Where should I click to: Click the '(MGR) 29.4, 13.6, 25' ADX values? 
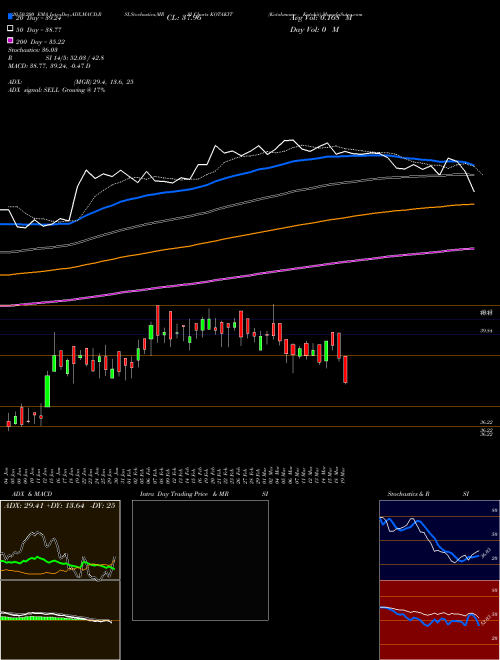pos(104,82)
